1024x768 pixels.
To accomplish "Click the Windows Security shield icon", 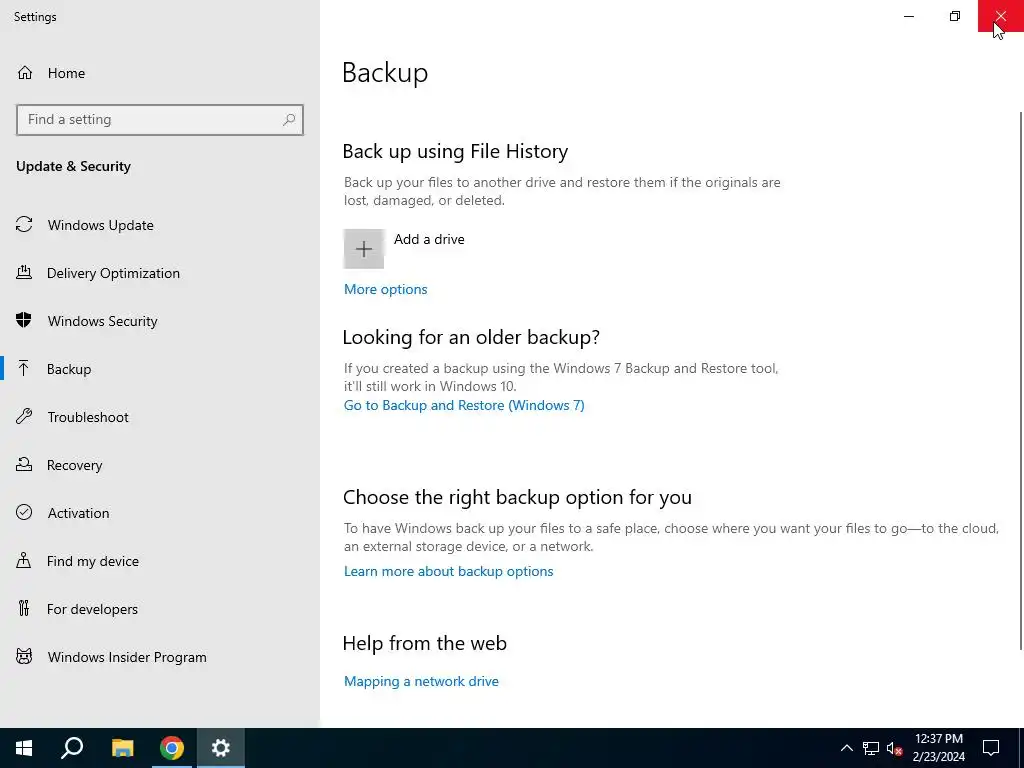I will [24, 321].
